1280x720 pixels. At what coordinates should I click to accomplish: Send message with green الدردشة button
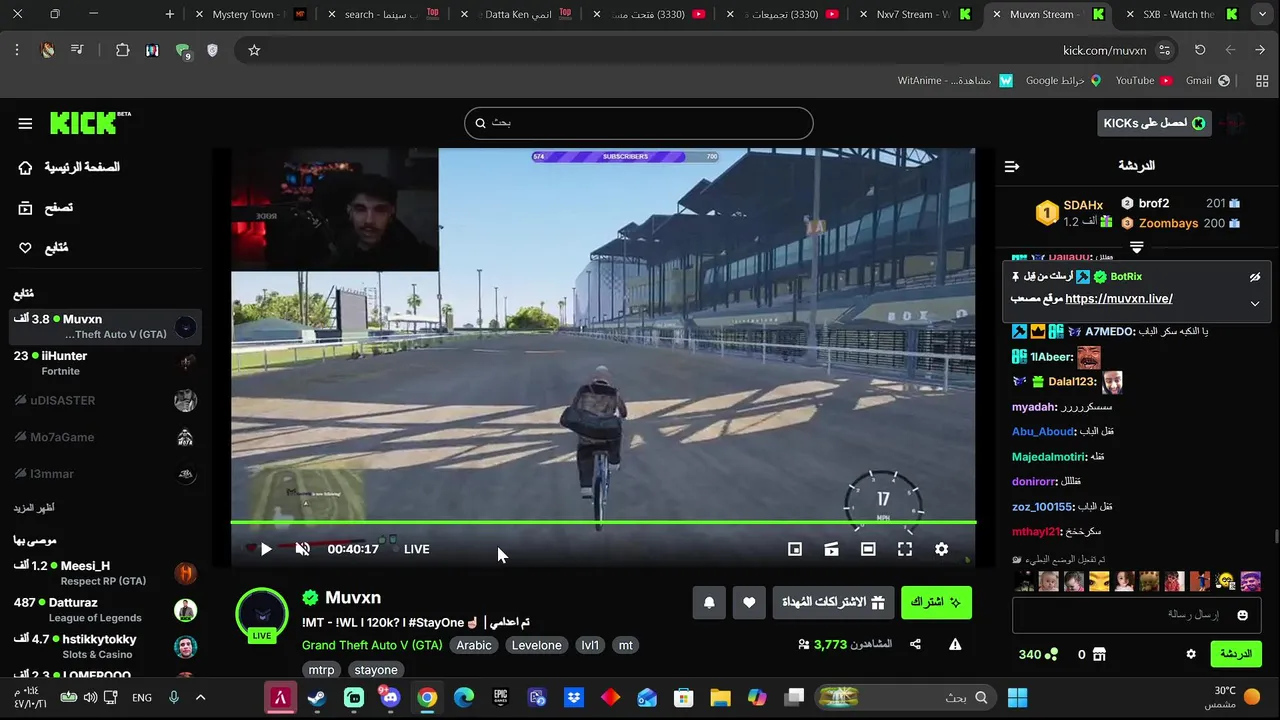click(x=1236, y=654)
